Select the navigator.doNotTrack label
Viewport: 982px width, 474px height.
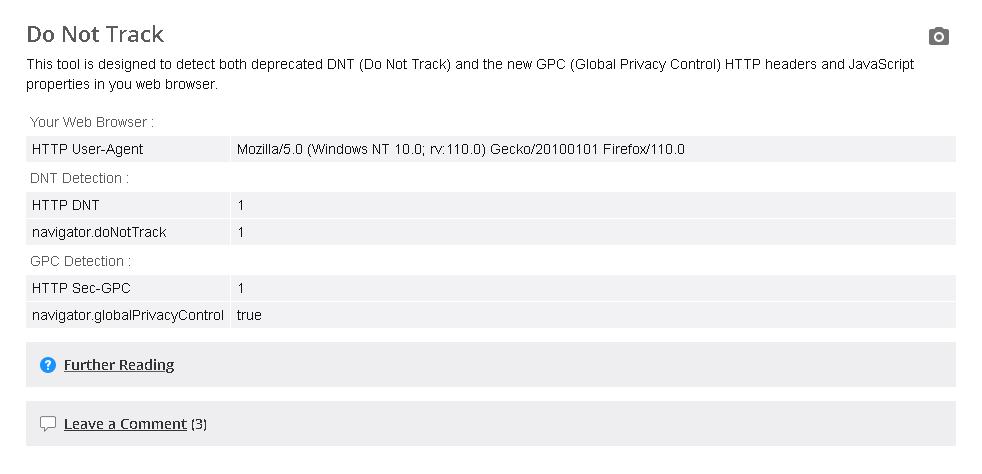pyautogui.click(x=99, y=232)
